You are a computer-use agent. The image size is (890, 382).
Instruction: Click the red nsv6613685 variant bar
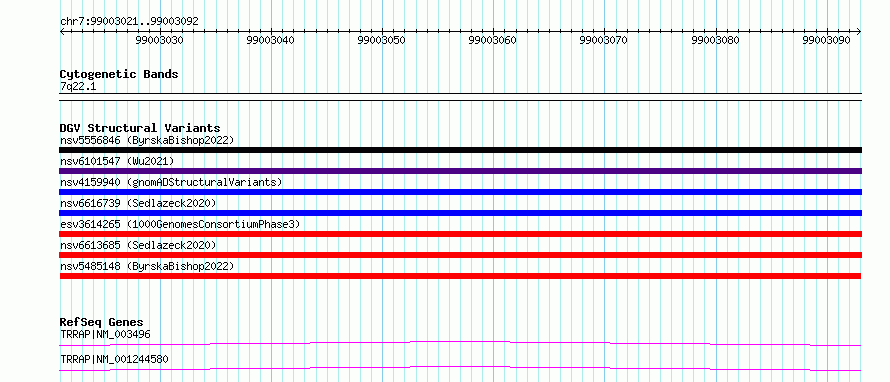point(460,255)
